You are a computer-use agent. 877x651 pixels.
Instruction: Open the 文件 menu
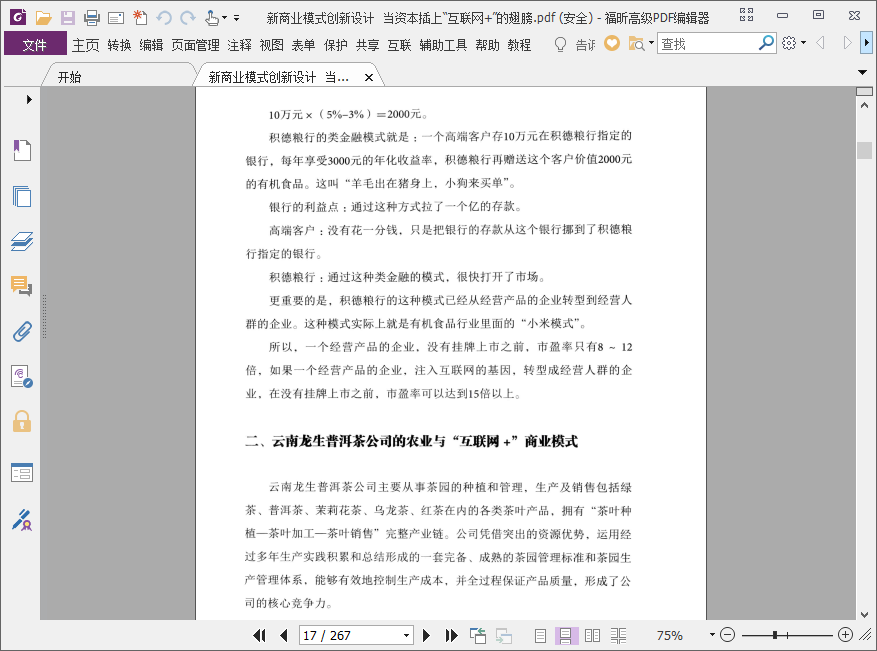[x=35, y=44]
